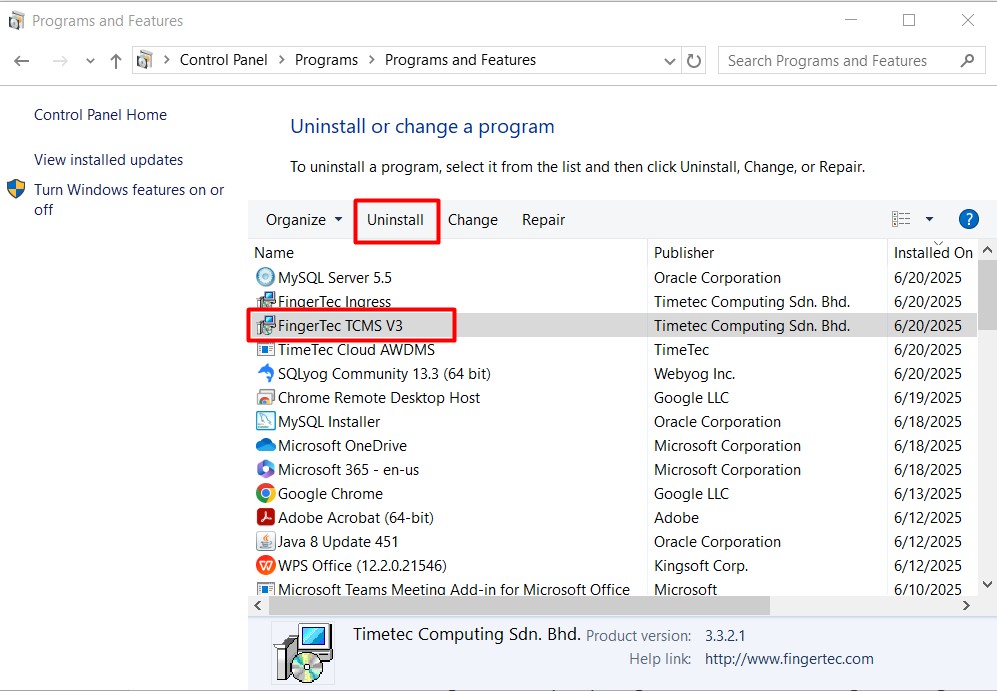Screen dimensions: 997x691
Task: Select SQLyog Community 13.3 (64 bit) name
Action: tap(385, 374)
